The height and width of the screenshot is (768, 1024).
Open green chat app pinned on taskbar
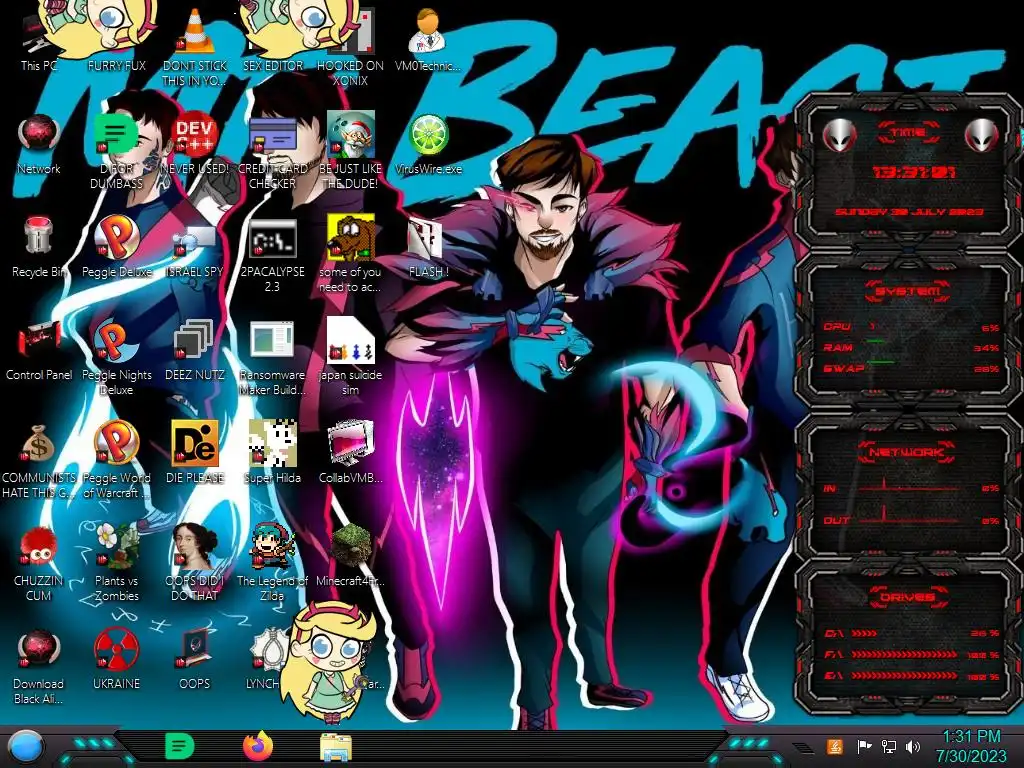(180, 746)
